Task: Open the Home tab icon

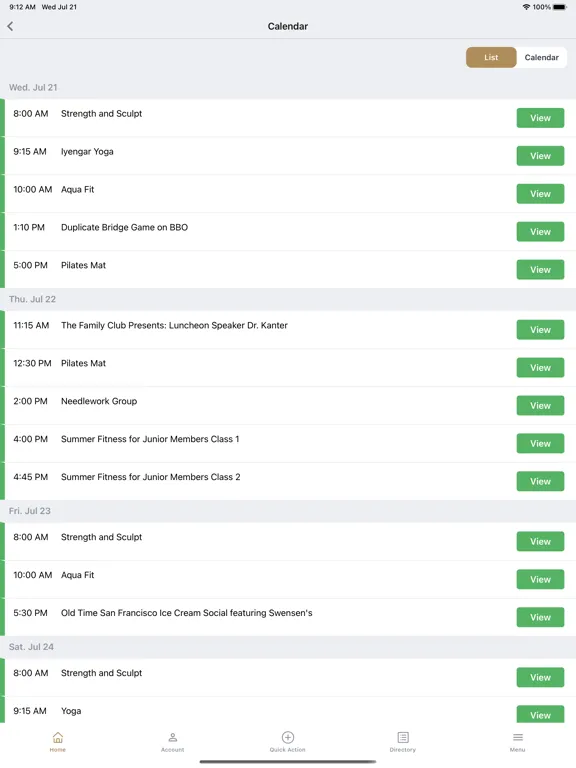Action: tap(58, 737)
